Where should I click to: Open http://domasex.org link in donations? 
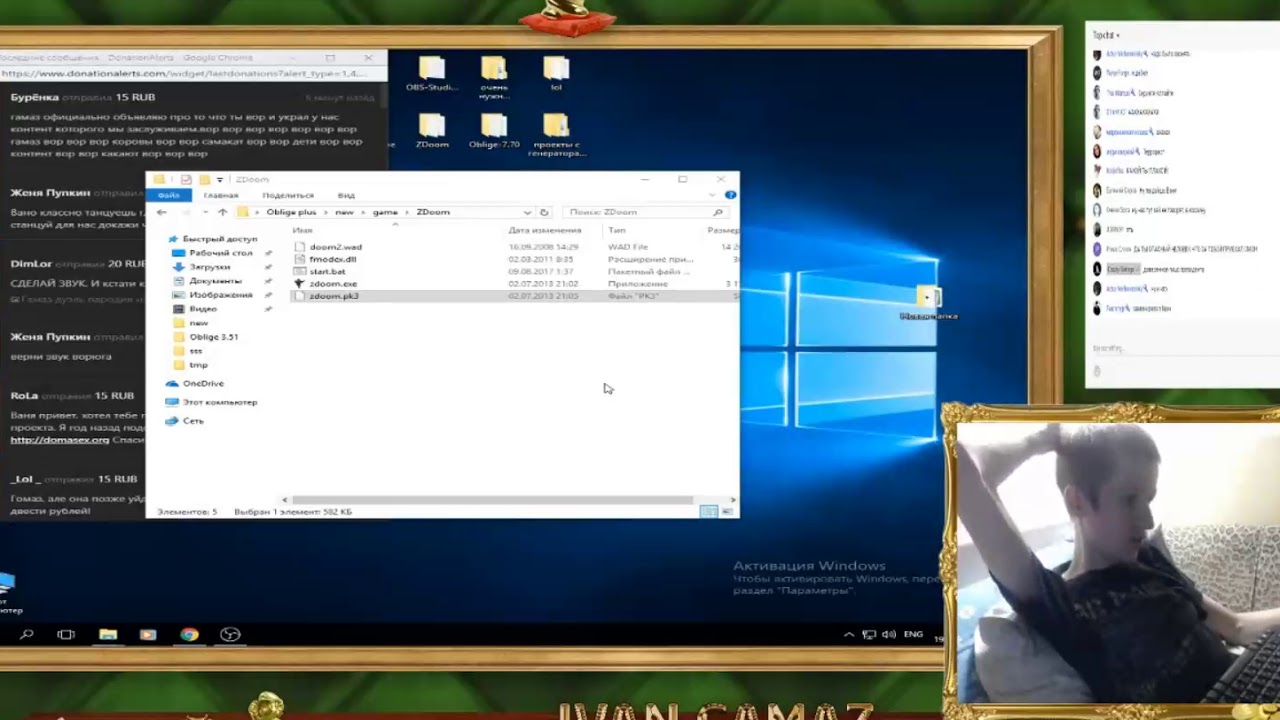pyautogui.click(x=60, y=439)
